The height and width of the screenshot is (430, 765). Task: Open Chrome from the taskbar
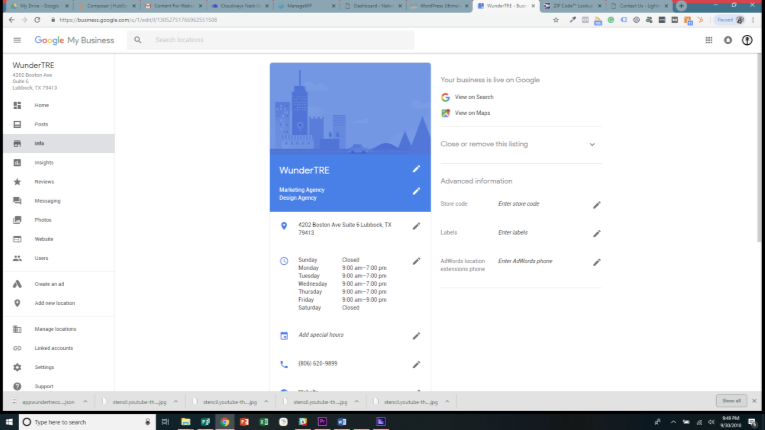(x=225, y=422)
